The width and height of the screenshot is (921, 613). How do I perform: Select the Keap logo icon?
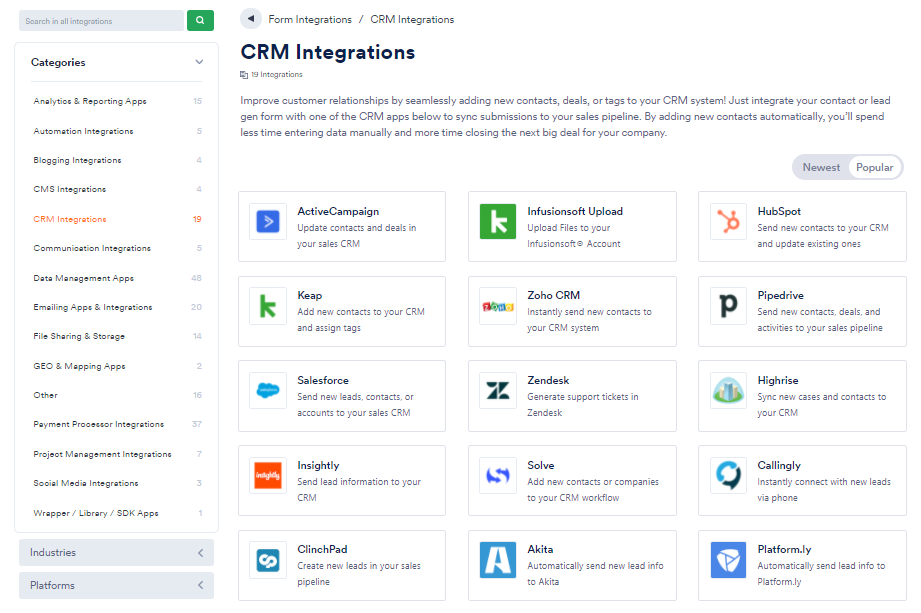(x=268, y=306)
